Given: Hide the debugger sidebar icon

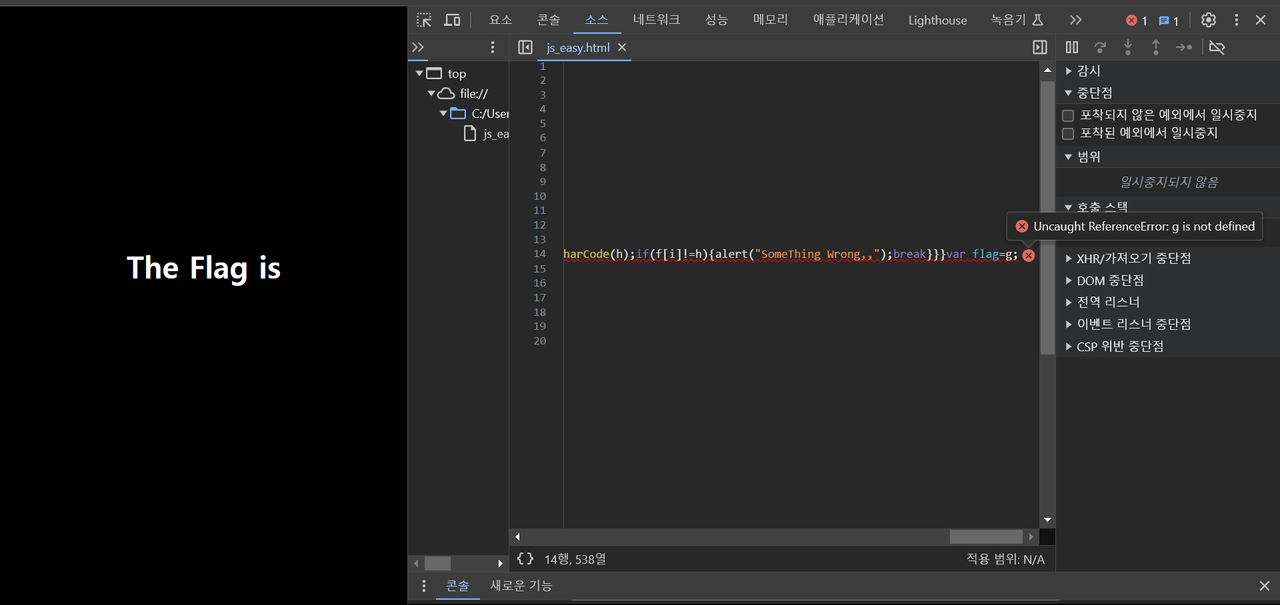Looking at the screenshot, I should pyautogui.click(x=1040, y=47).
